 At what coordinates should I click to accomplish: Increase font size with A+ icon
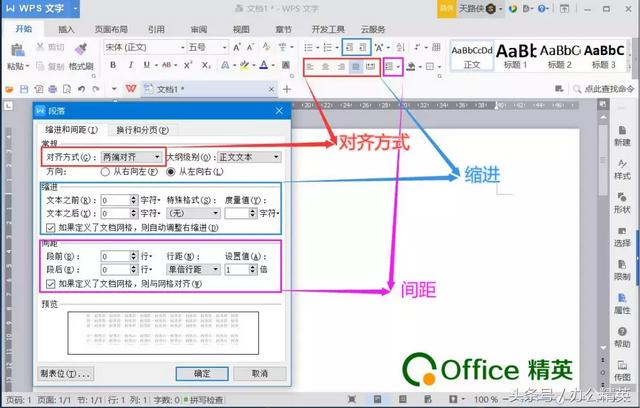click(x=237, y=47)
